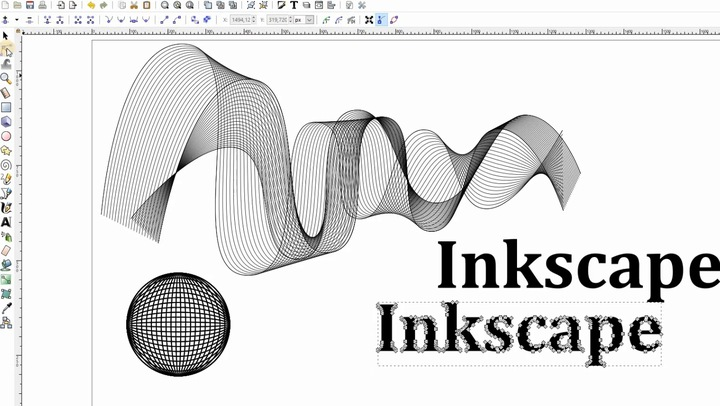Toggle show transformation handles

(x=369, y=20)
